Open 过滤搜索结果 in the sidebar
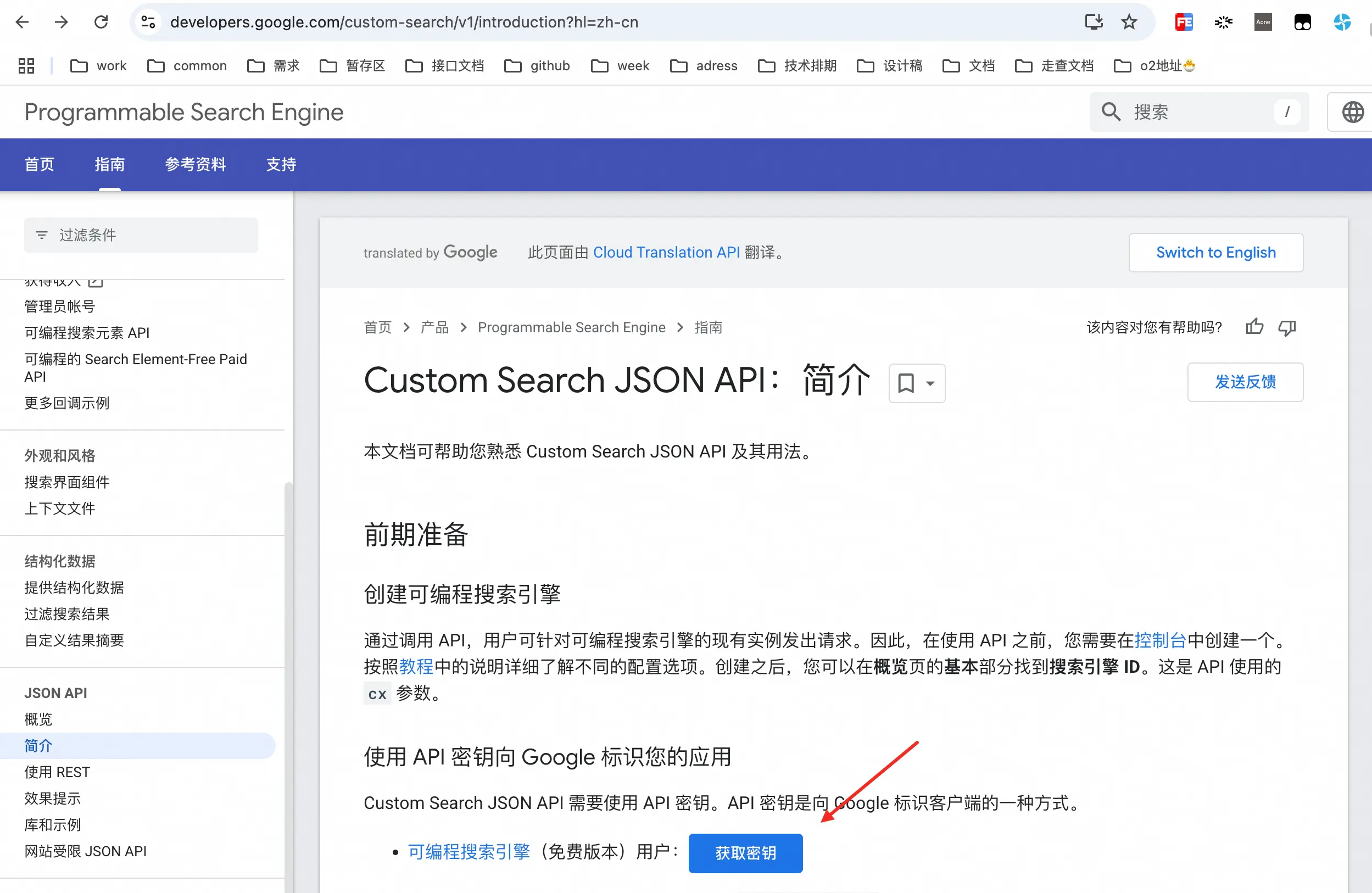Image resolution: width=1372 pixels, height=893 pixels. click(x=67, y=614)
